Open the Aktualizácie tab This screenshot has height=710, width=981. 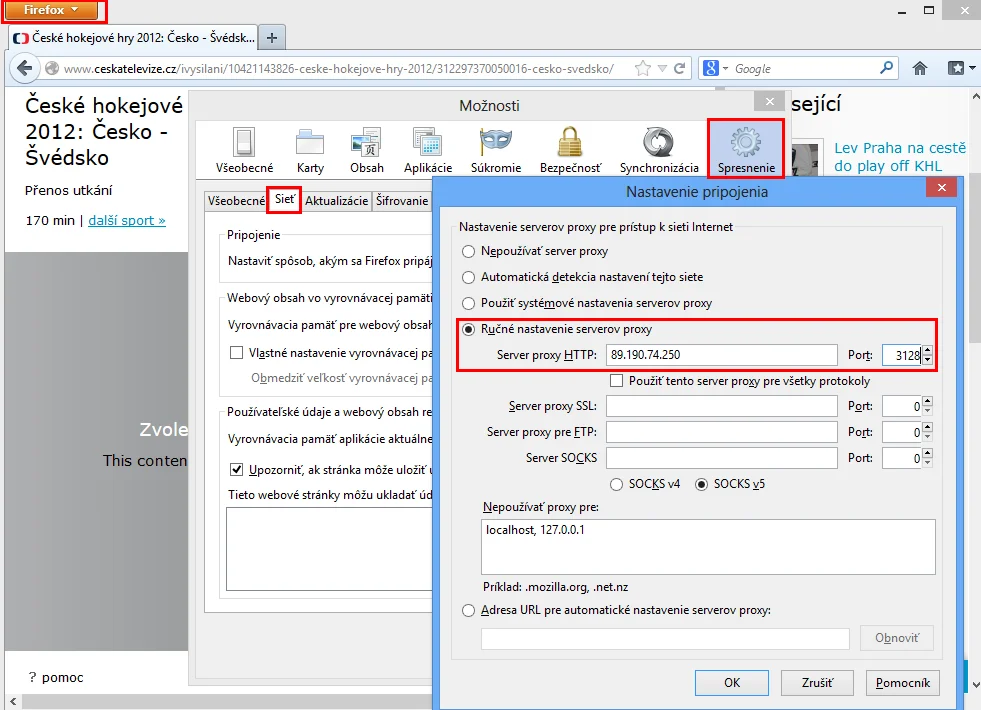click(x=340, y=200)
